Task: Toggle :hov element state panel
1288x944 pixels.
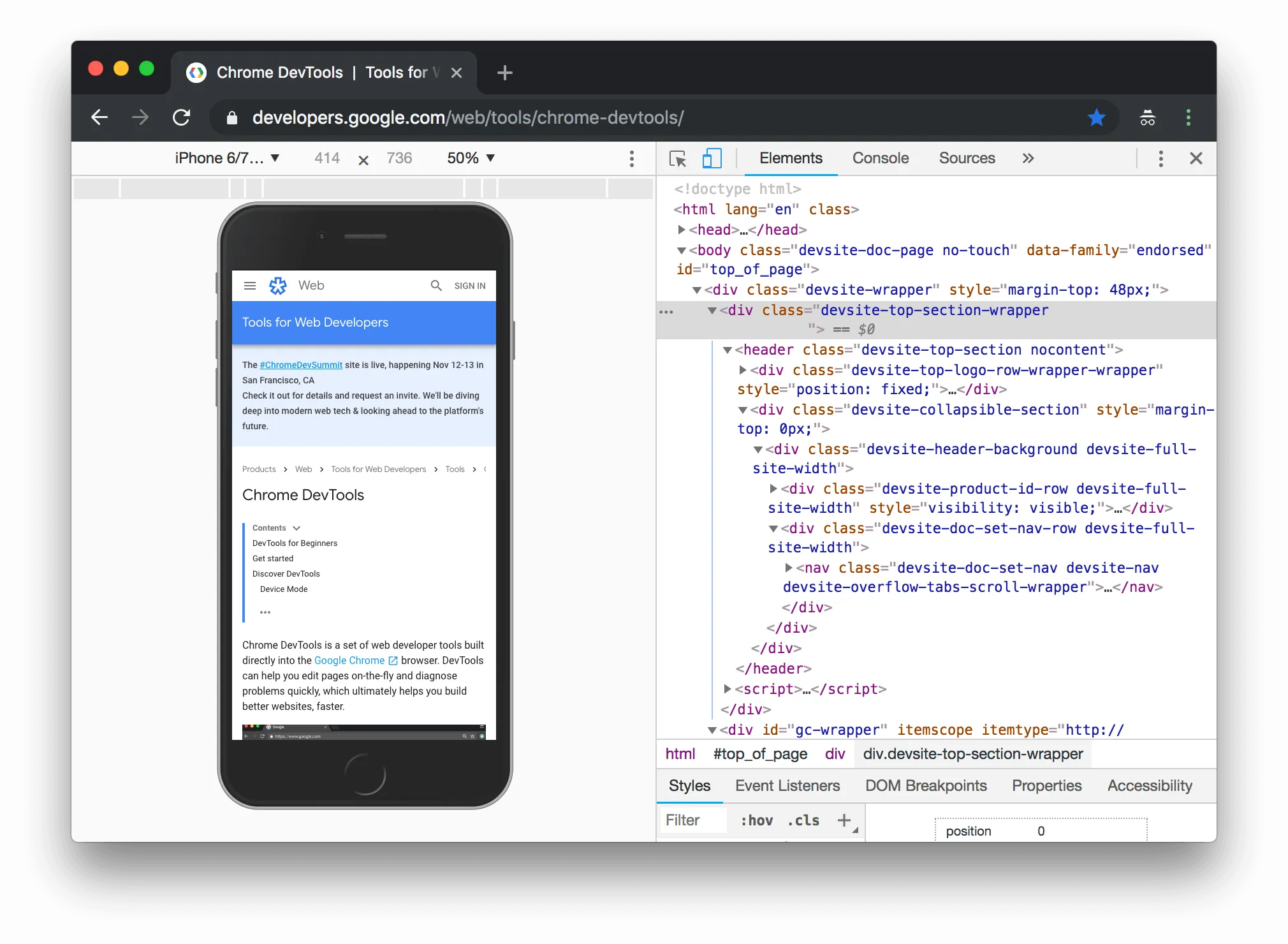Action: coord(757,820)
